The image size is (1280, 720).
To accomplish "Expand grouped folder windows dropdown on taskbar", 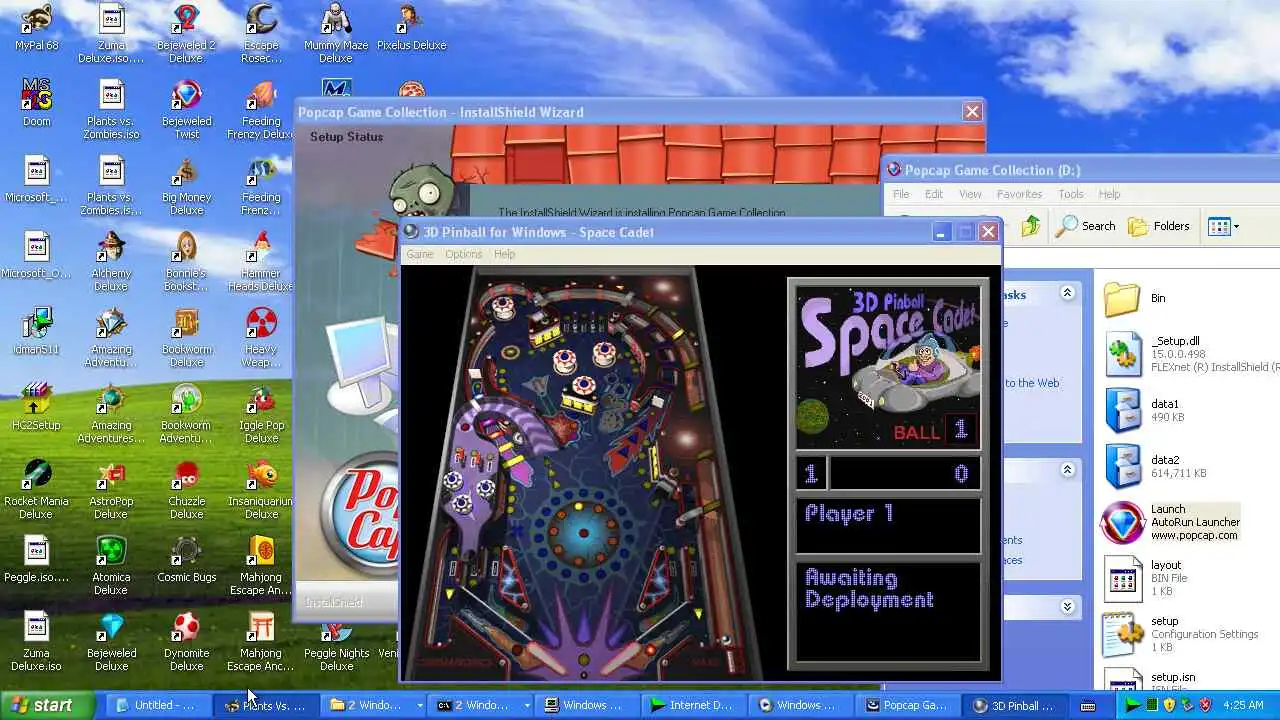I will click(419, 706).
